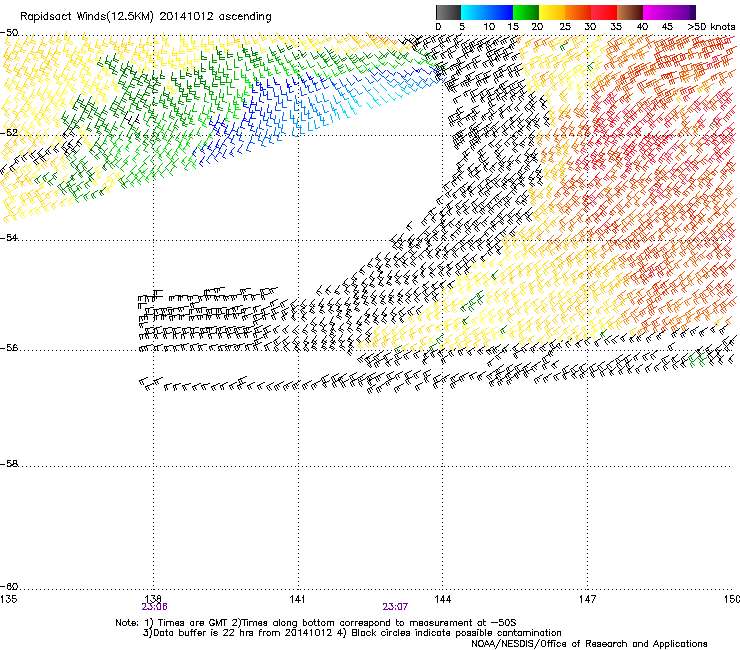Click the 'Times are GMT' note line
740x650 pixels.
[x=315, y=623]
